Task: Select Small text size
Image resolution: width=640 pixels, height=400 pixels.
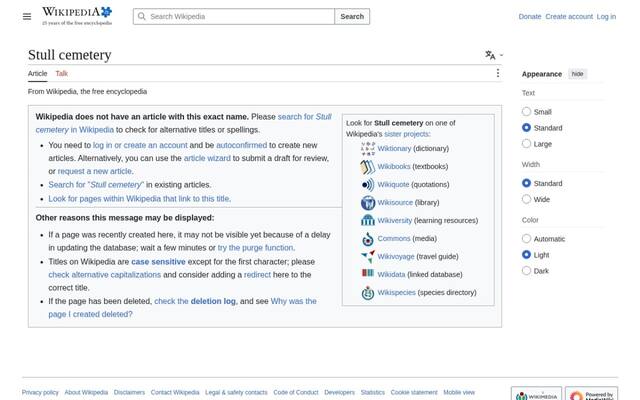Action: coord(527,111)
